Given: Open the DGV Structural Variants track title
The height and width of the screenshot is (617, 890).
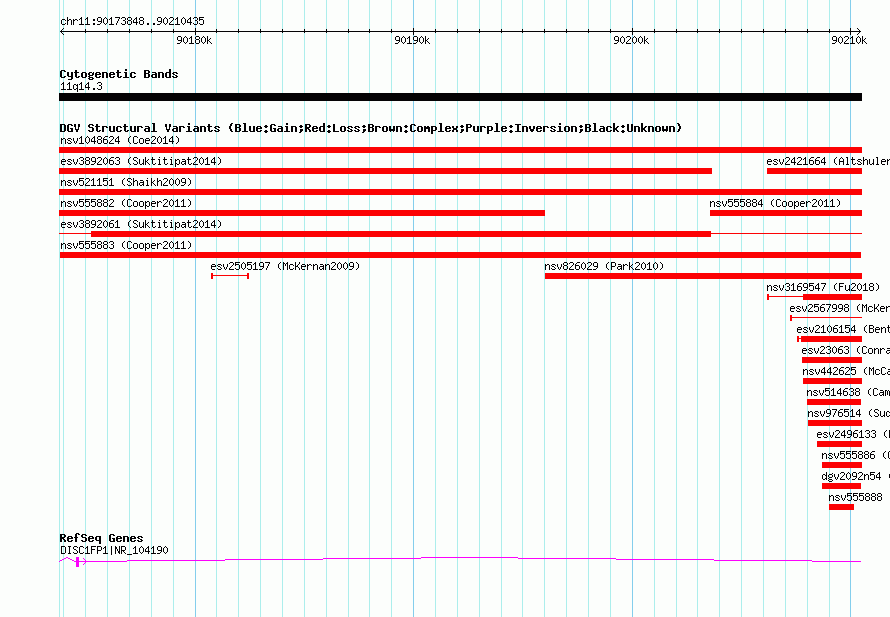Looking at the screenshot, I should (x=371, y=128).
